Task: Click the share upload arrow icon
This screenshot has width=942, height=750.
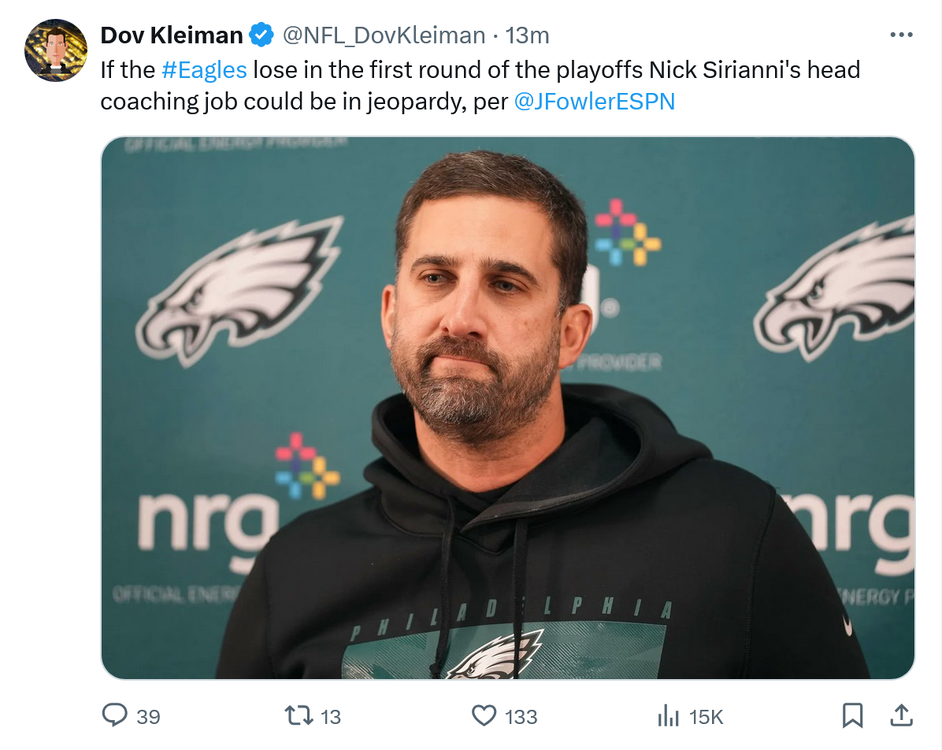Action: point(900,715)
